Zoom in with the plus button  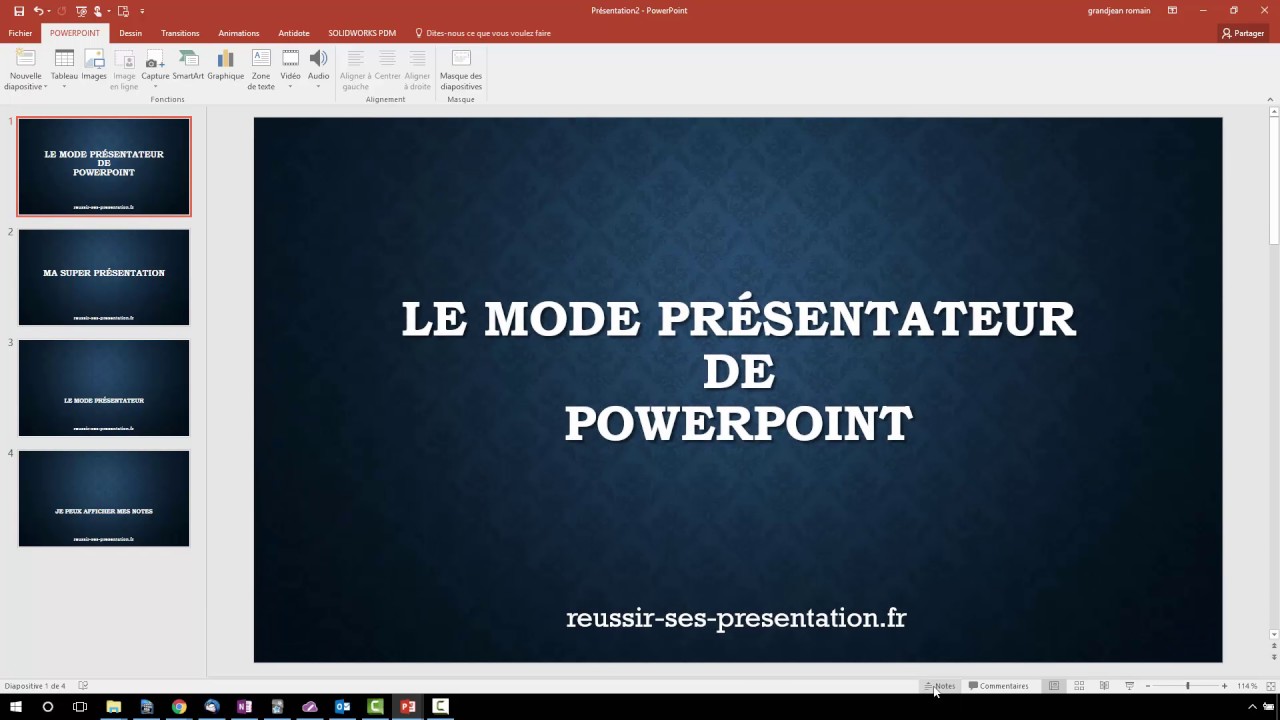click(x=1224, y=686)
